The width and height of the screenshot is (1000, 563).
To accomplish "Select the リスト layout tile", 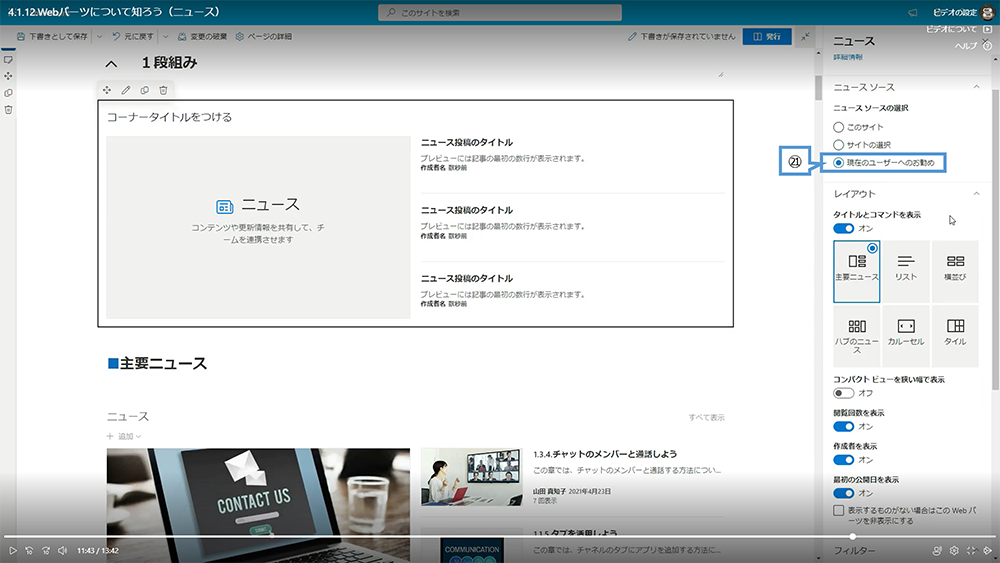I will tap(906, 271).
